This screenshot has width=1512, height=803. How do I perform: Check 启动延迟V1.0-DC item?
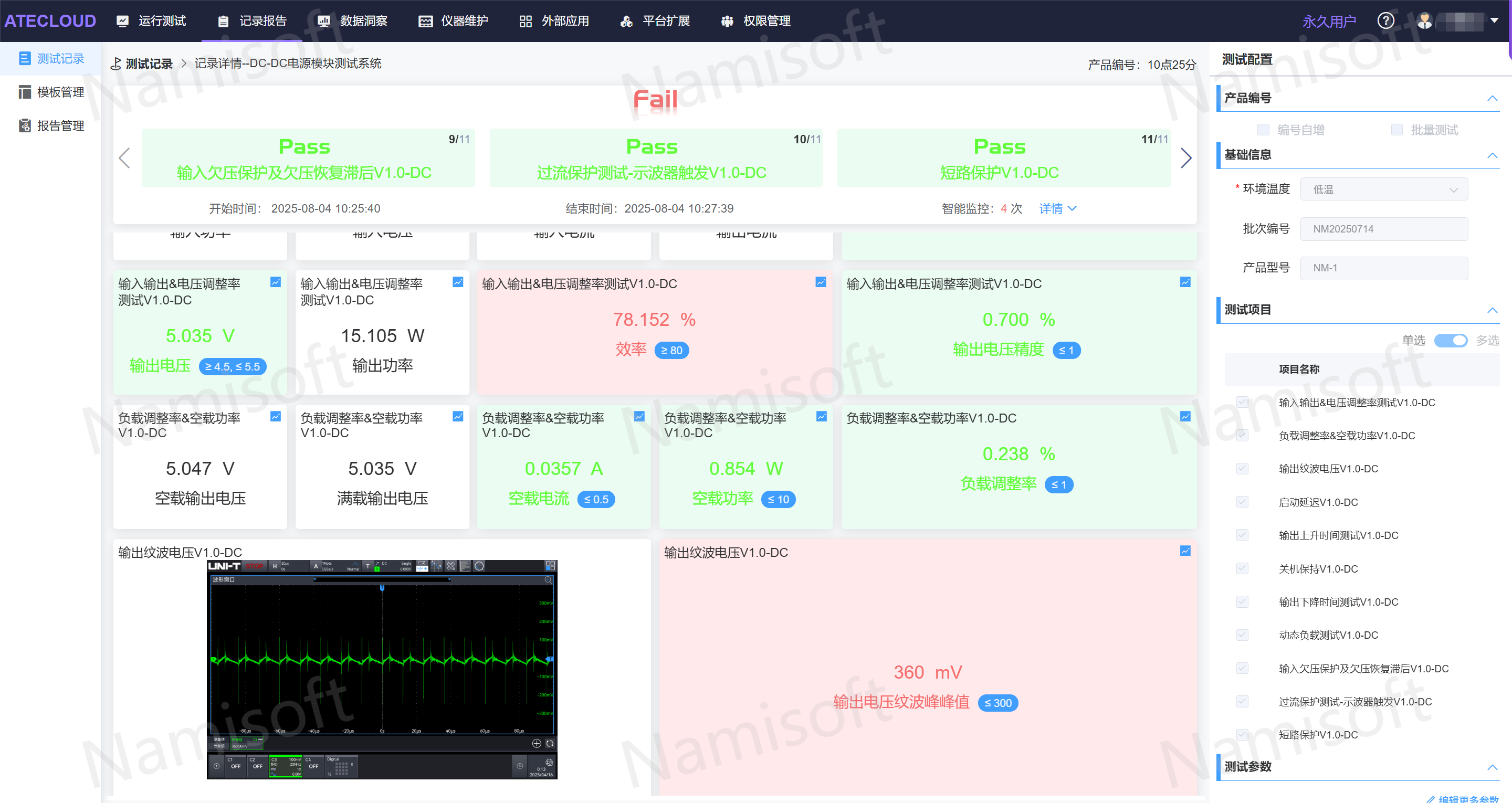1242,502
